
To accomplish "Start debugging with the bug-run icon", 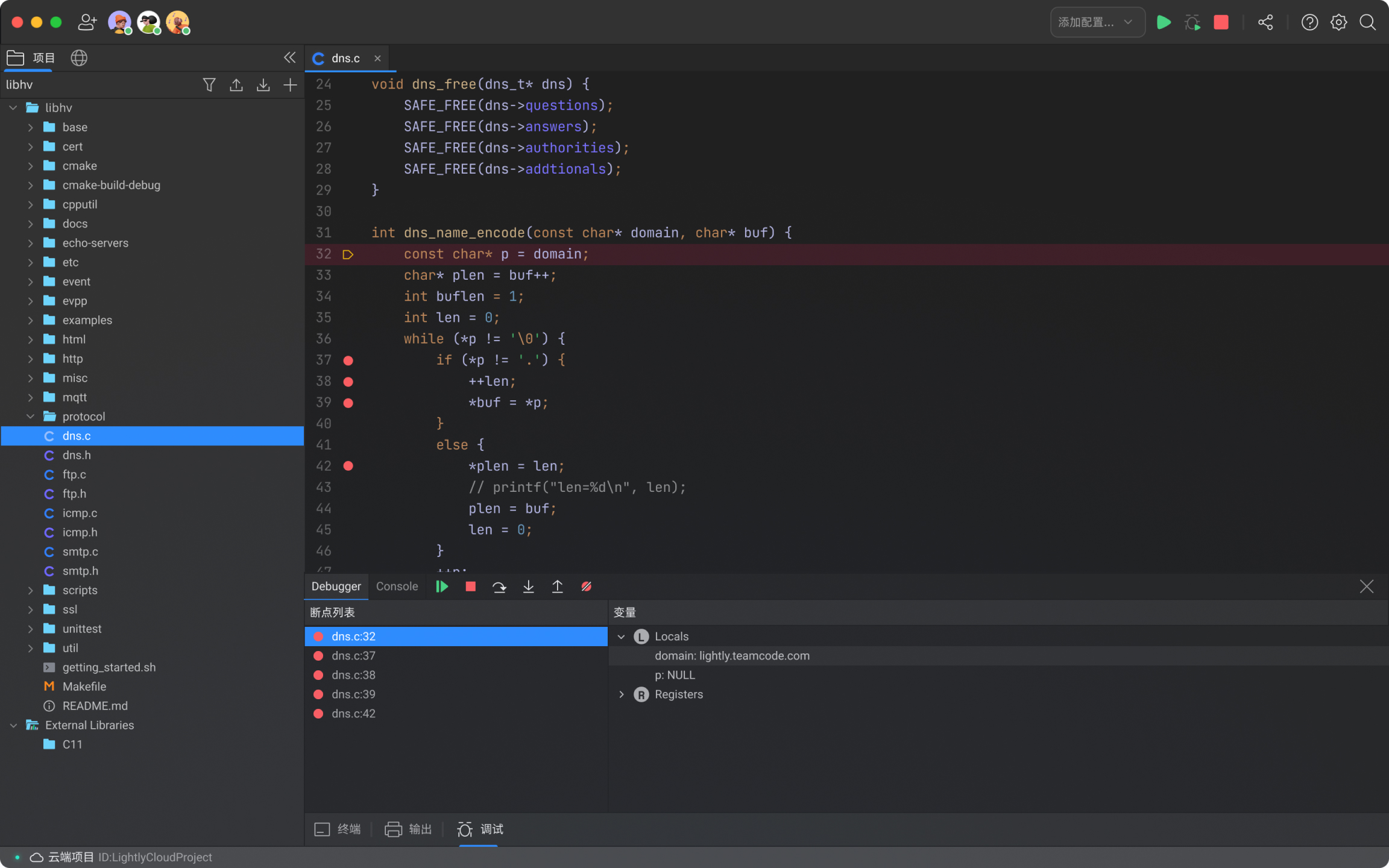I will [x=1192, y=22].
